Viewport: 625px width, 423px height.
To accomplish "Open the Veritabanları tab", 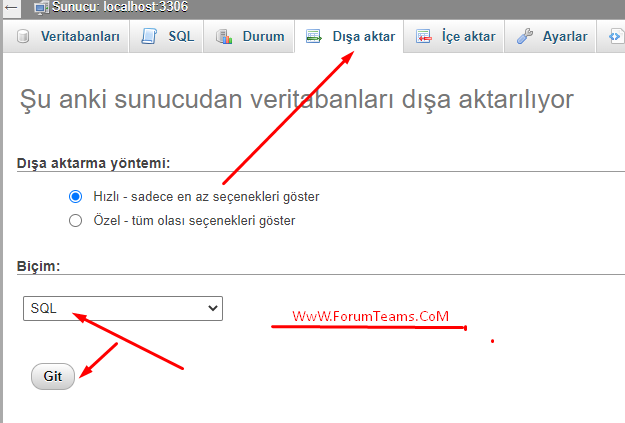I will [66, 36].
